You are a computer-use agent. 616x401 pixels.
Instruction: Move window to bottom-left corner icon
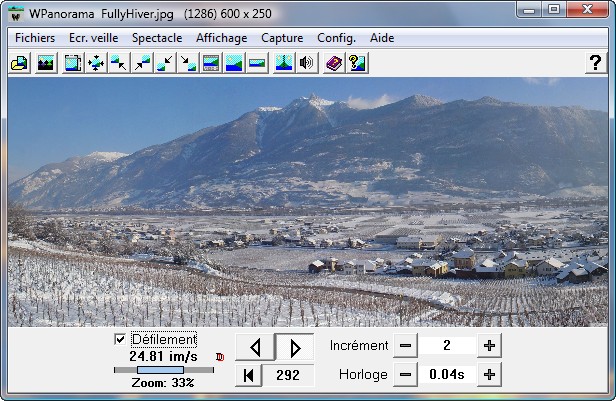coord(165,63)
